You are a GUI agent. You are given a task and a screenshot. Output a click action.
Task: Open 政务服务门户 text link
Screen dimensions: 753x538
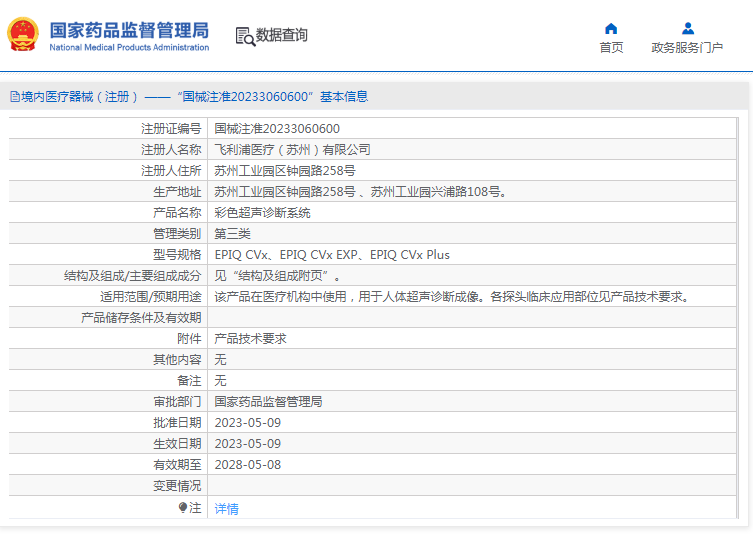687,48
